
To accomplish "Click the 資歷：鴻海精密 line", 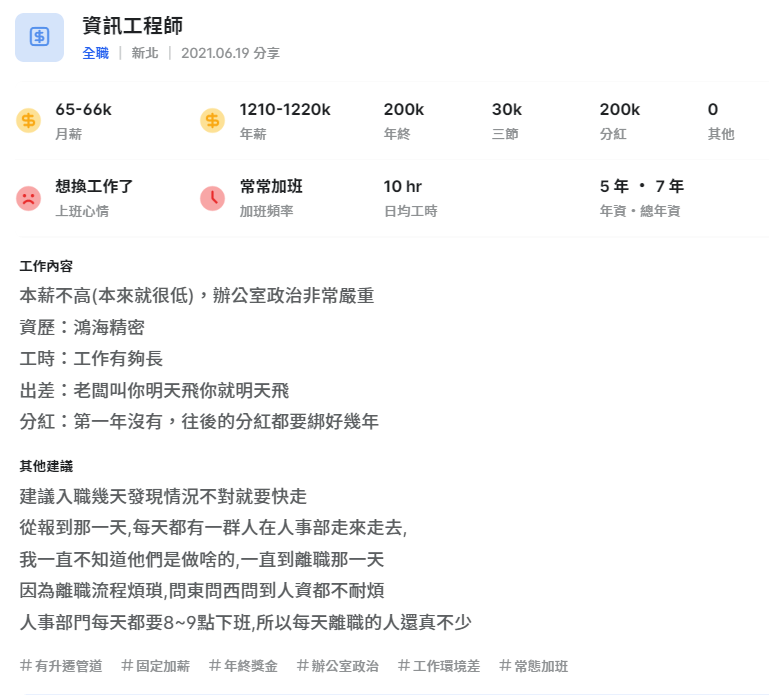I will coord(82,327).
